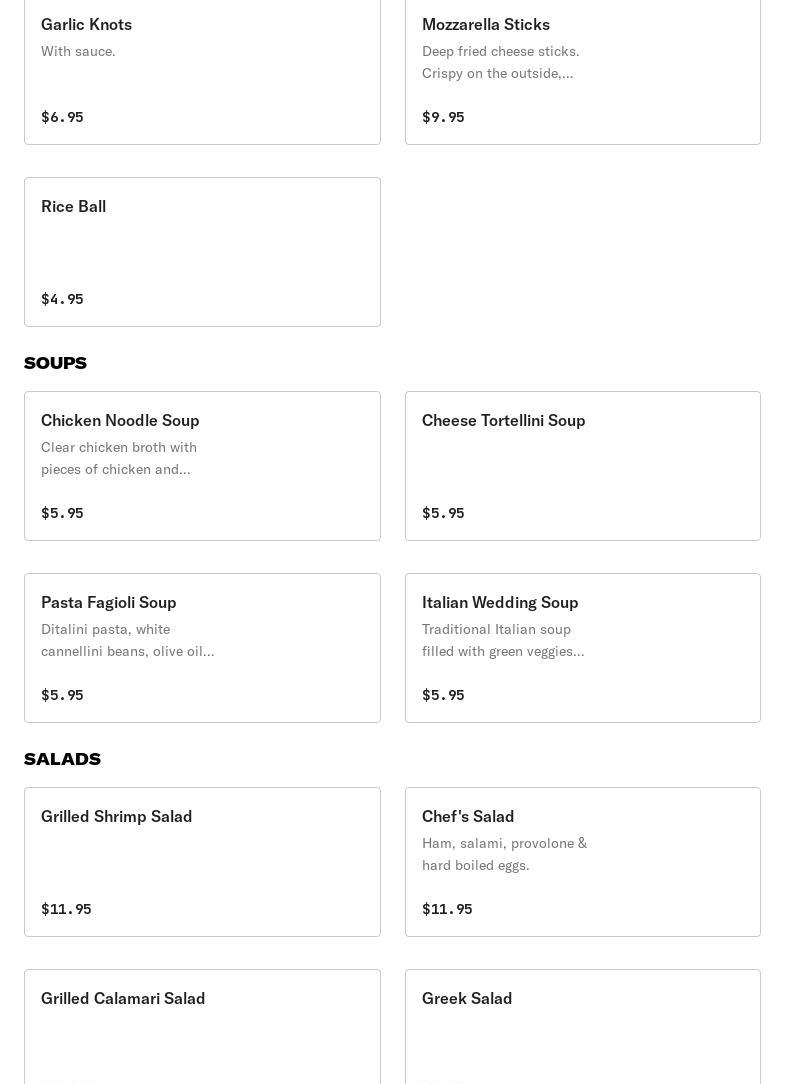
Task: Choose the Chef's Salad card
Action: (x=582, y=862)
